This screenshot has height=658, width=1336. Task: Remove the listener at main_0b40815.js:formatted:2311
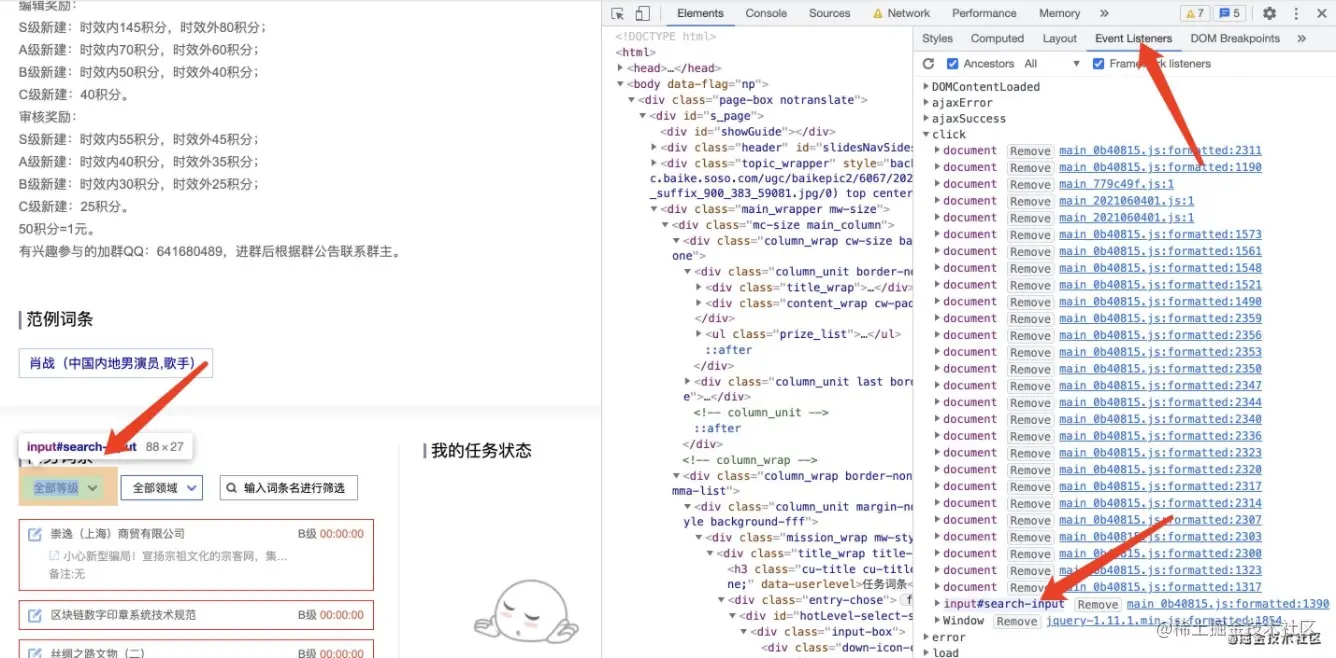click(x=1029, y=151)
